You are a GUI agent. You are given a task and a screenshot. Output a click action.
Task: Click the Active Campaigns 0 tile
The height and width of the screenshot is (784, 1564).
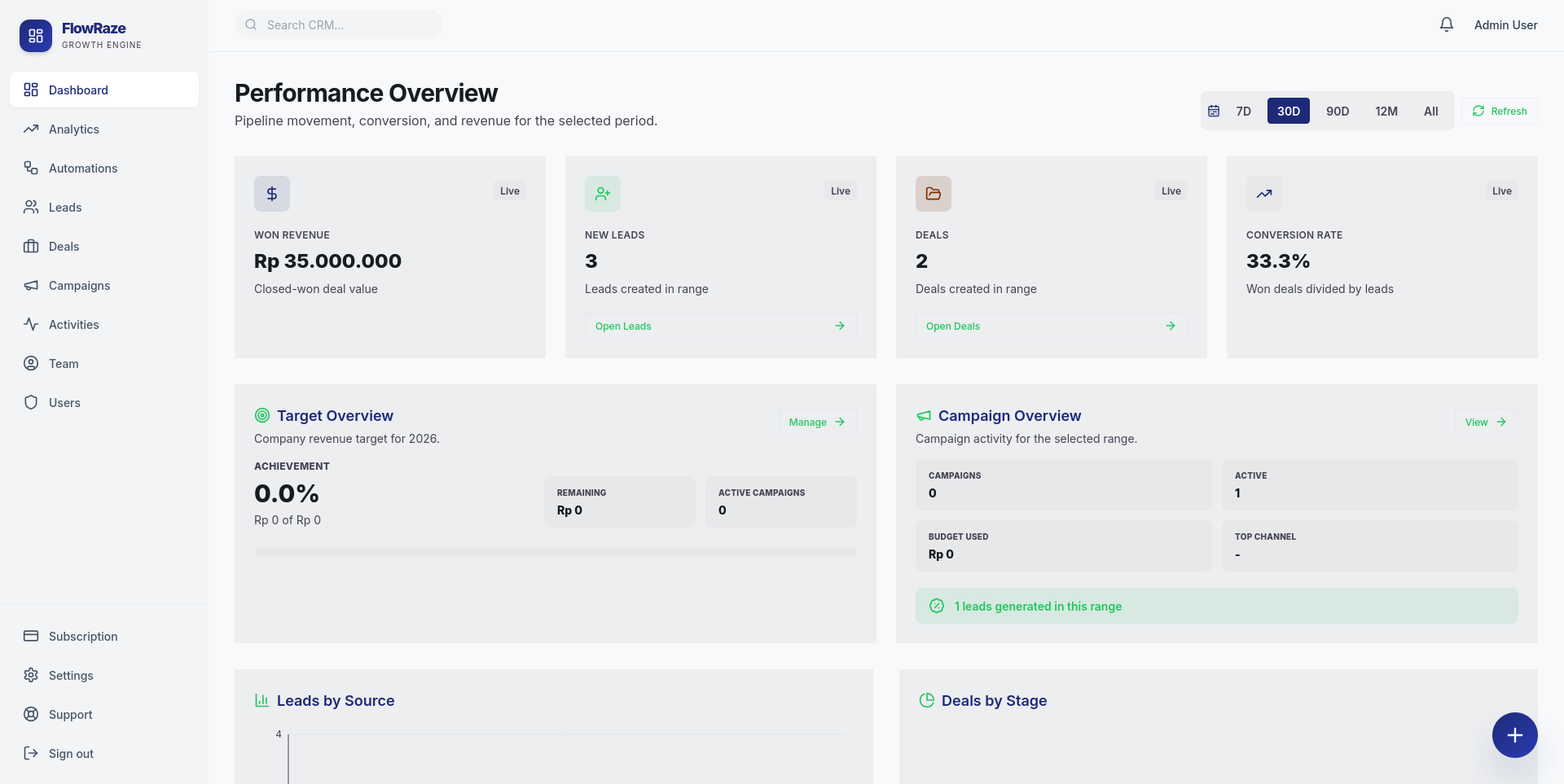781,501
